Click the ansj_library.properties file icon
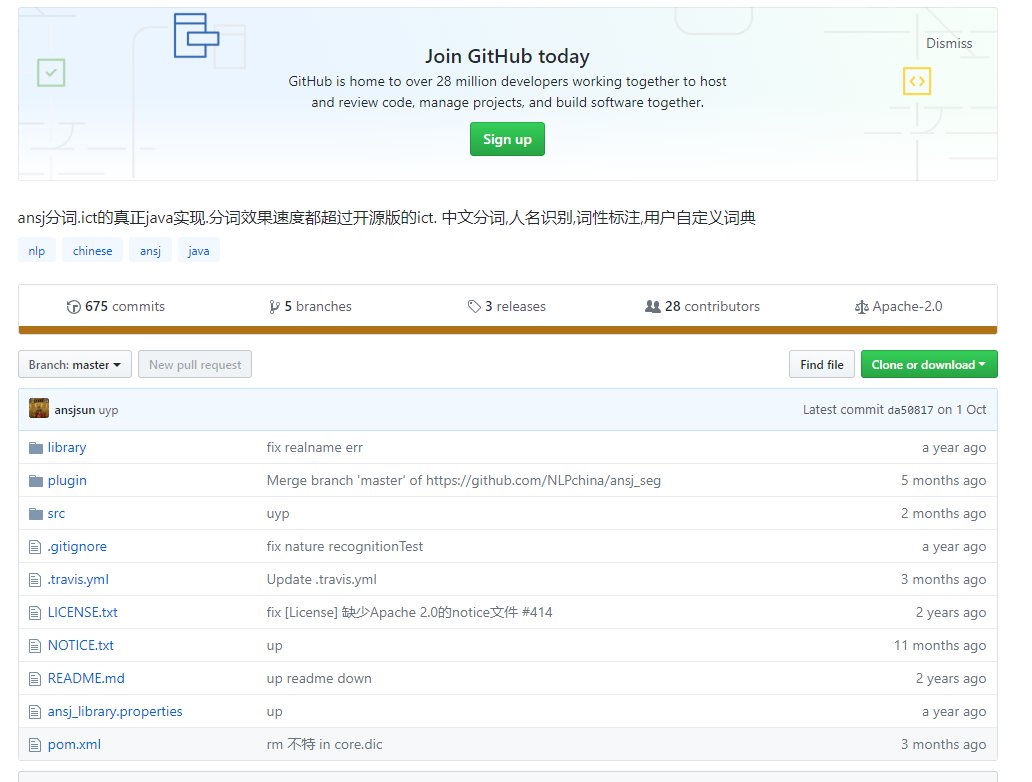 click(35, 712)
